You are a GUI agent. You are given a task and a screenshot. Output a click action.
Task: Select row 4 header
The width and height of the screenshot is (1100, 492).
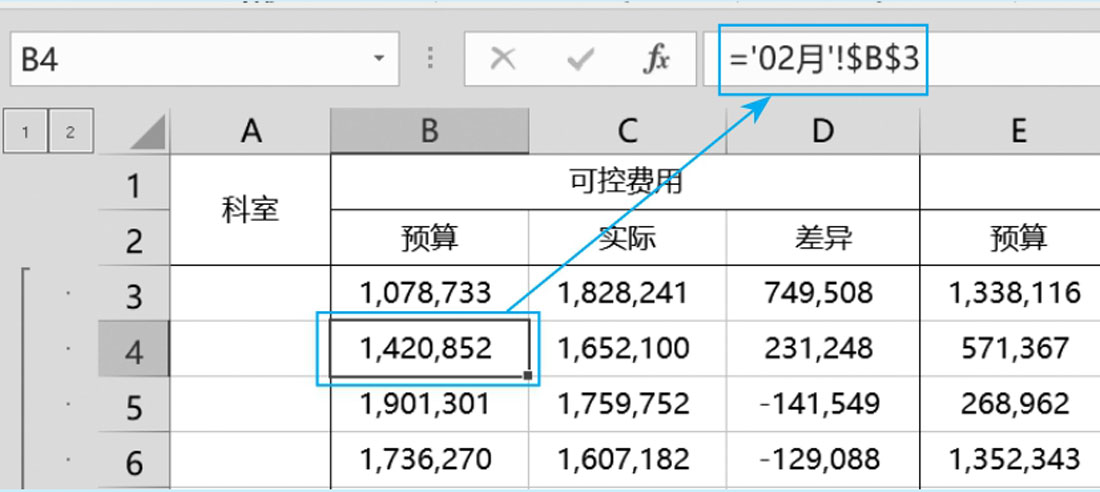pos(134,350)
